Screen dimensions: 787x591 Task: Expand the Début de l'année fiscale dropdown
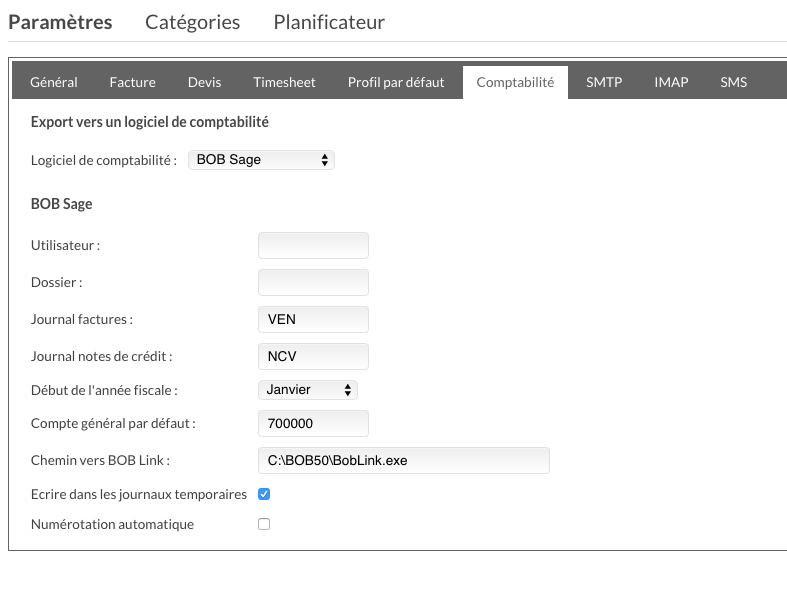(x=308, y=390)
